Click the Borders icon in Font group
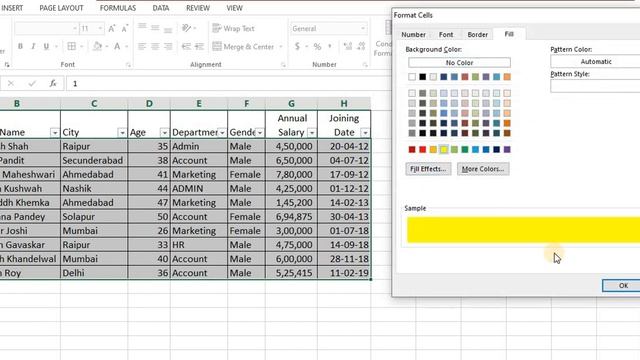Image resolution: width=640 pixels, height=360 pixels. point(71,46)
